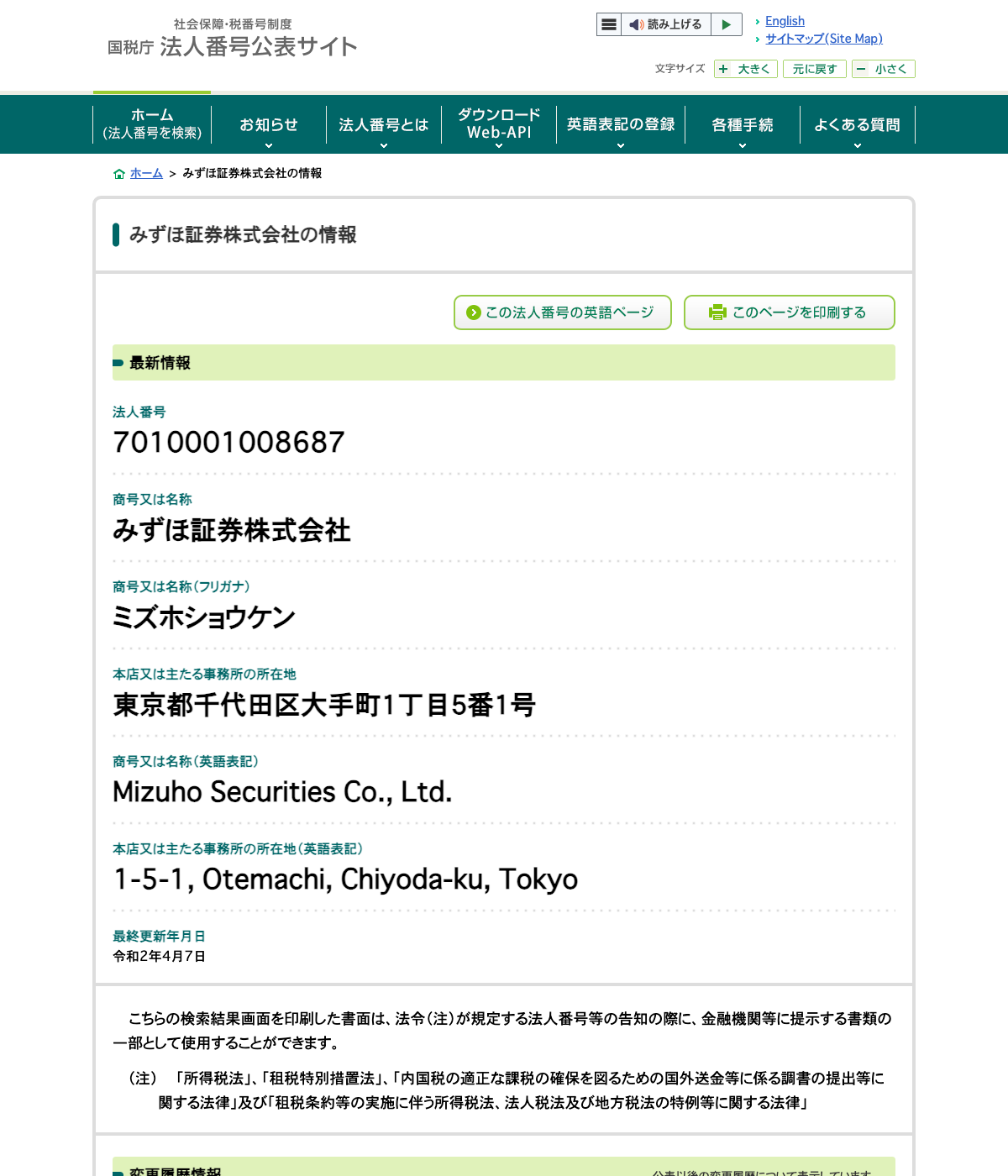Click このページを印刷する button
The height and width of the screenshot is (1176, 1008).
[790, 312]
